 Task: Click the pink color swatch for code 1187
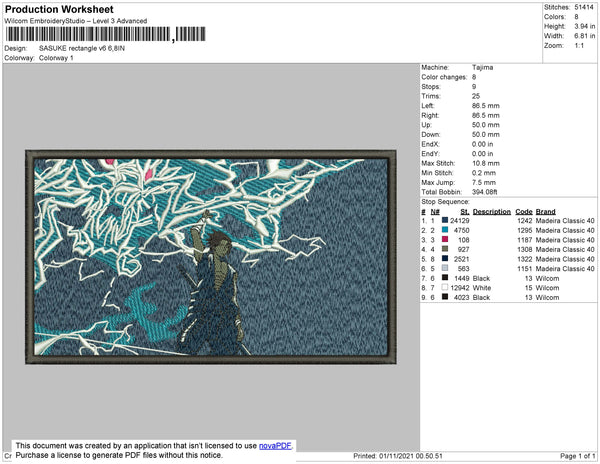click(x=445, y=239)
